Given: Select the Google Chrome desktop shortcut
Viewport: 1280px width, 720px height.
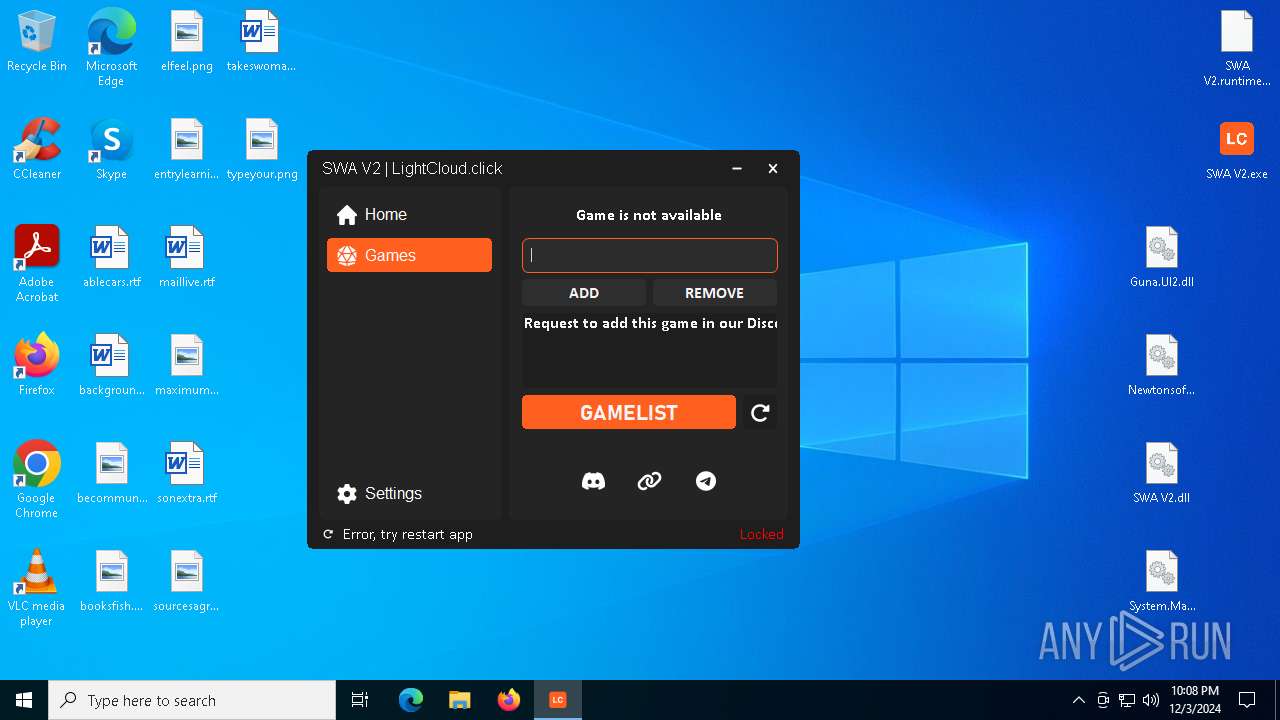Looking at the screenshot, I should point(37,479).
